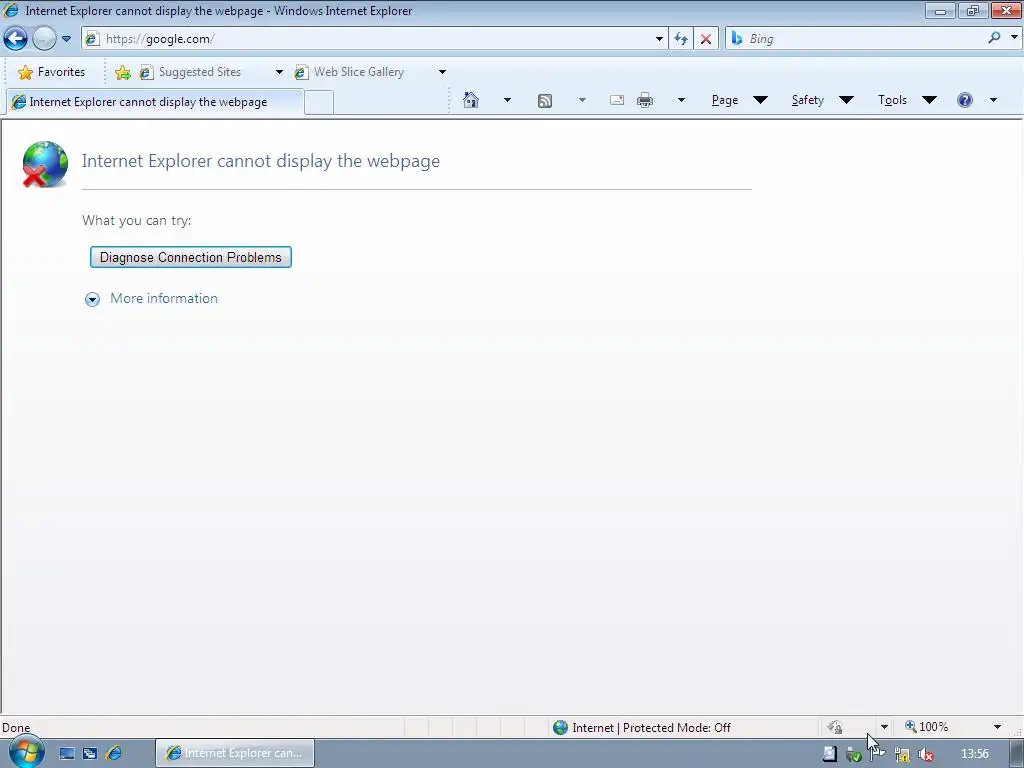This screenshot has width=1024, height=768.
Task: Click the 100% zoom level button
Action: (927, 727)
